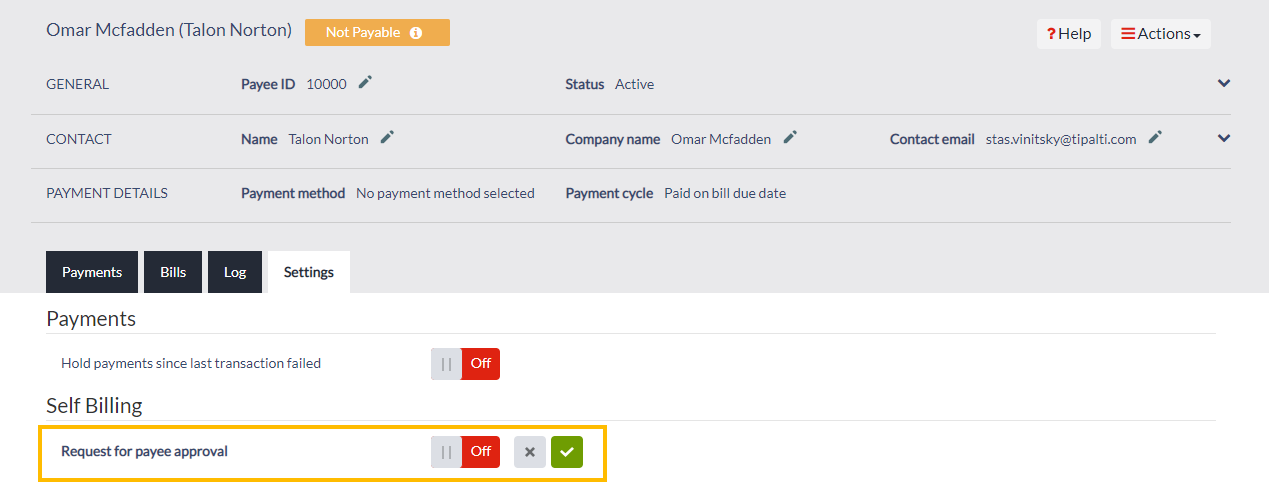Click the Payments section heading under Settings
Image resolution: width=1269 pixels, height=500 pixels.
click(x=91, y=319)
